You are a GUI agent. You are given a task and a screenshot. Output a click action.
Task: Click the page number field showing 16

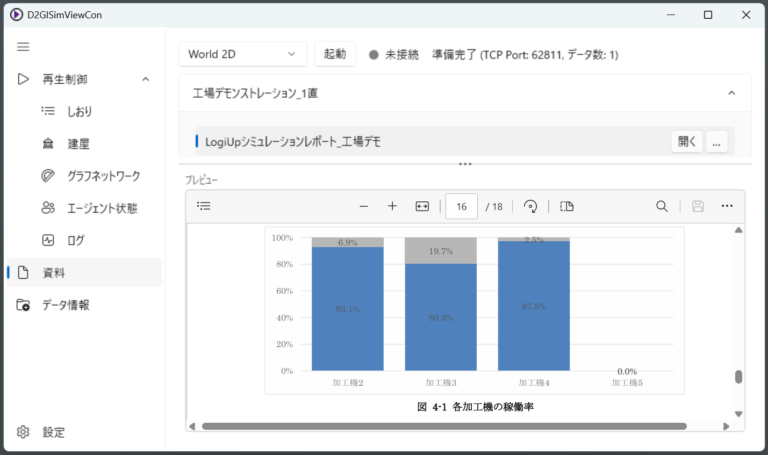(461, 206)
